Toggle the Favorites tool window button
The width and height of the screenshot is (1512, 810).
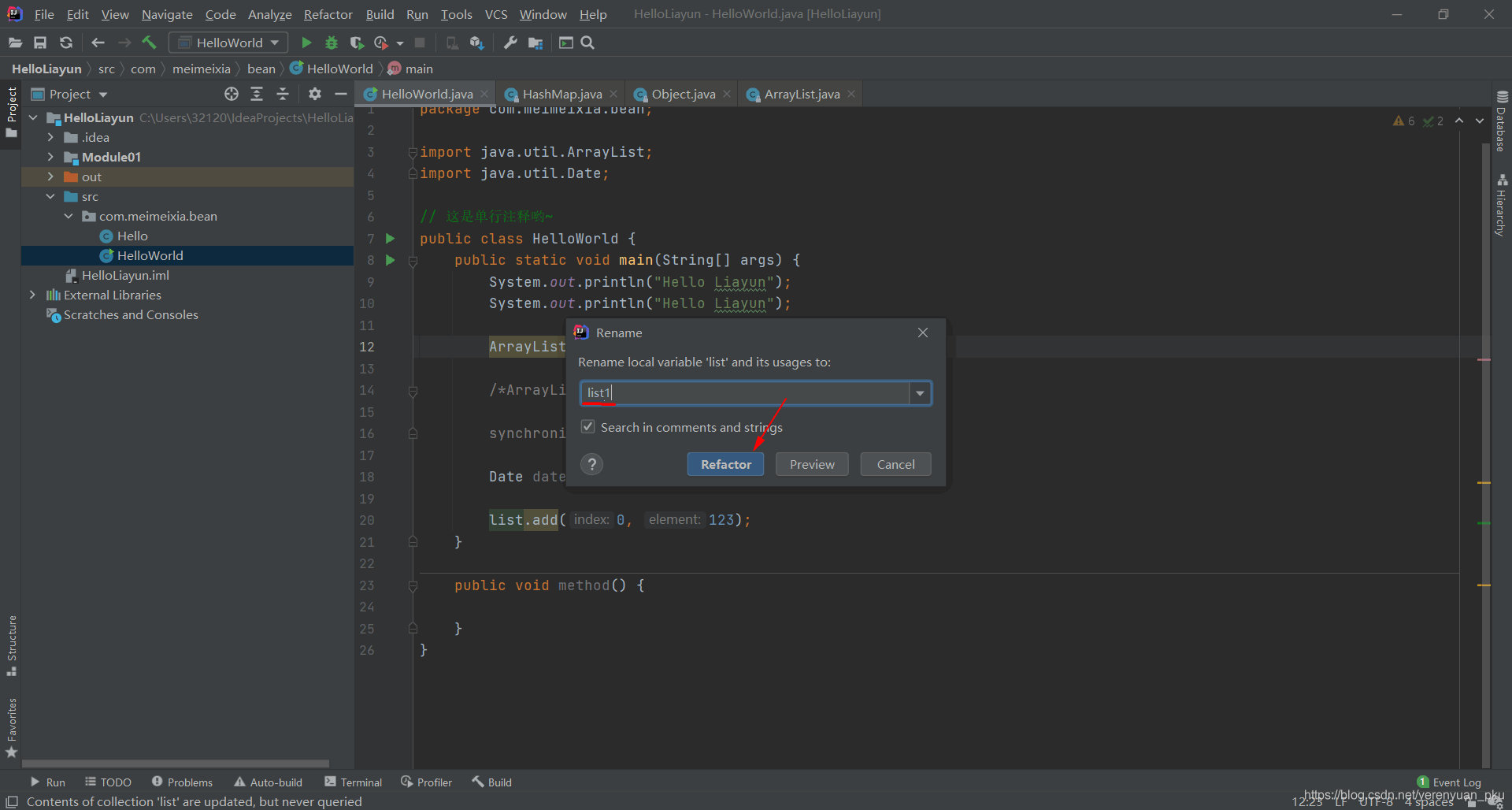point(11,727)
